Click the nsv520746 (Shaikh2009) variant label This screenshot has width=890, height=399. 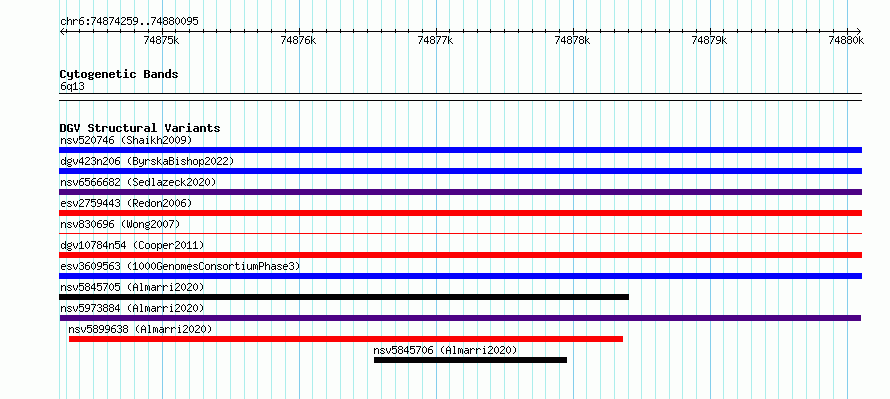tap(126, 140)
